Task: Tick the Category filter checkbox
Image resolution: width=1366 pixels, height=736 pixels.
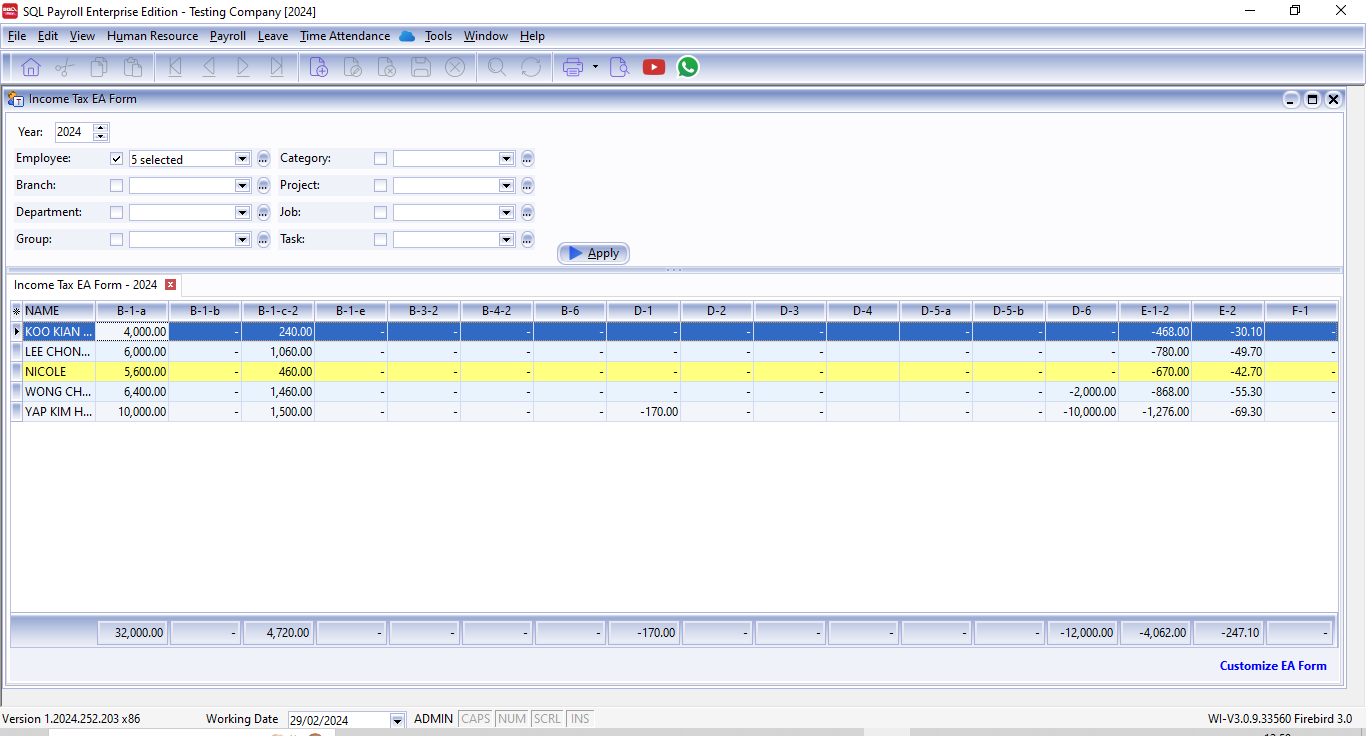Action: 380,159
